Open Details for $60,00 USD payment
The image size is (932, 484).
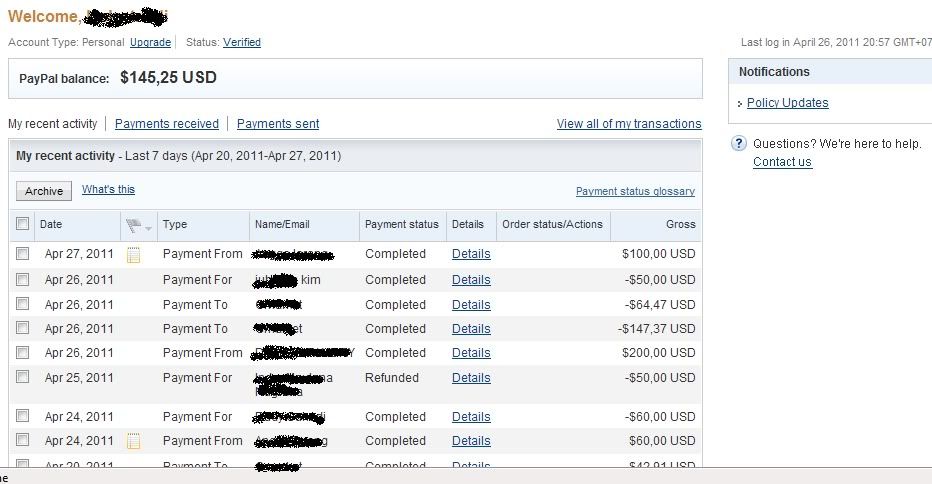click(x=471, y=441)
